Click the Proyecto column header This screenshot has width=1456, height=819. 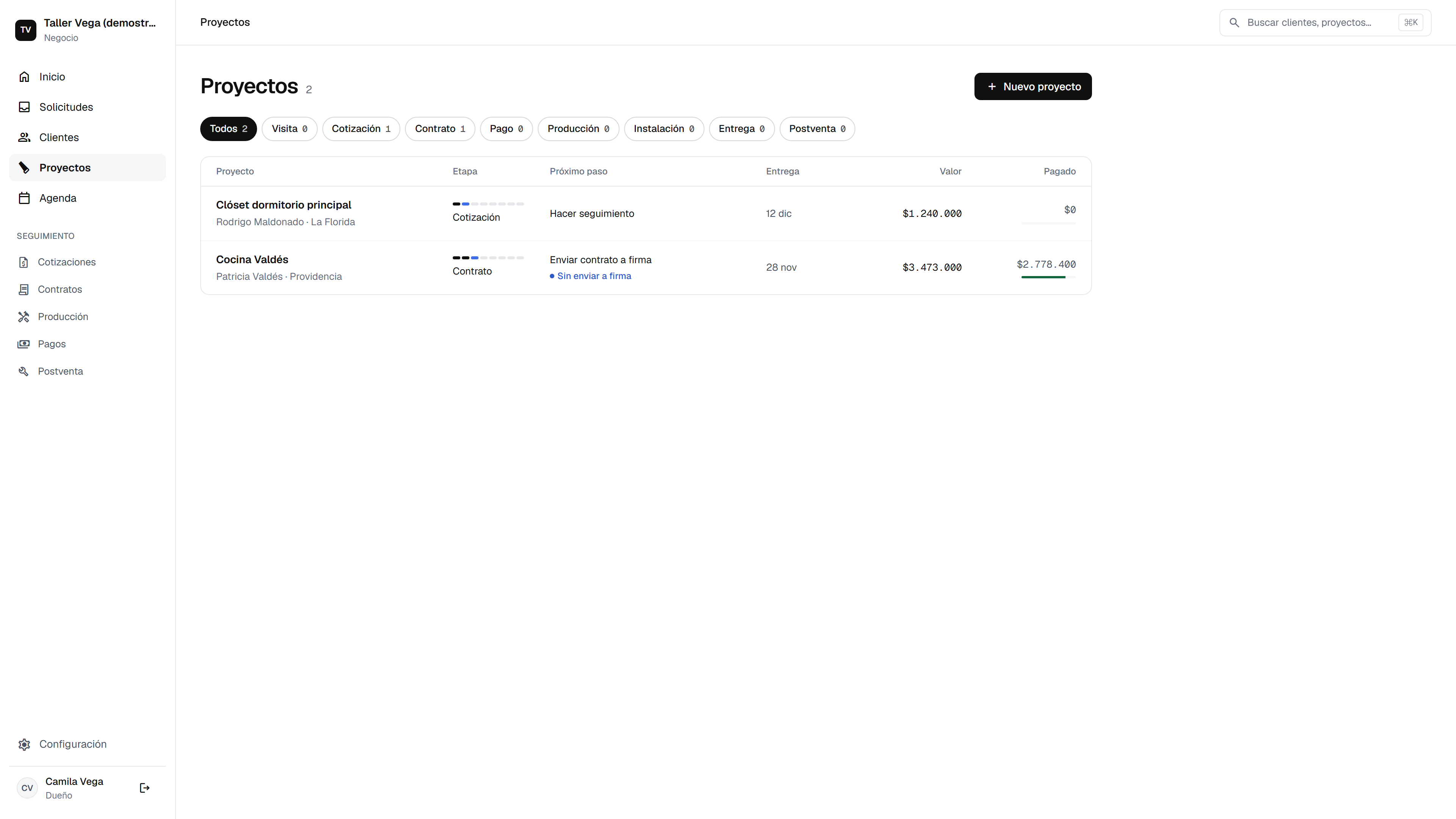point(235,171)
